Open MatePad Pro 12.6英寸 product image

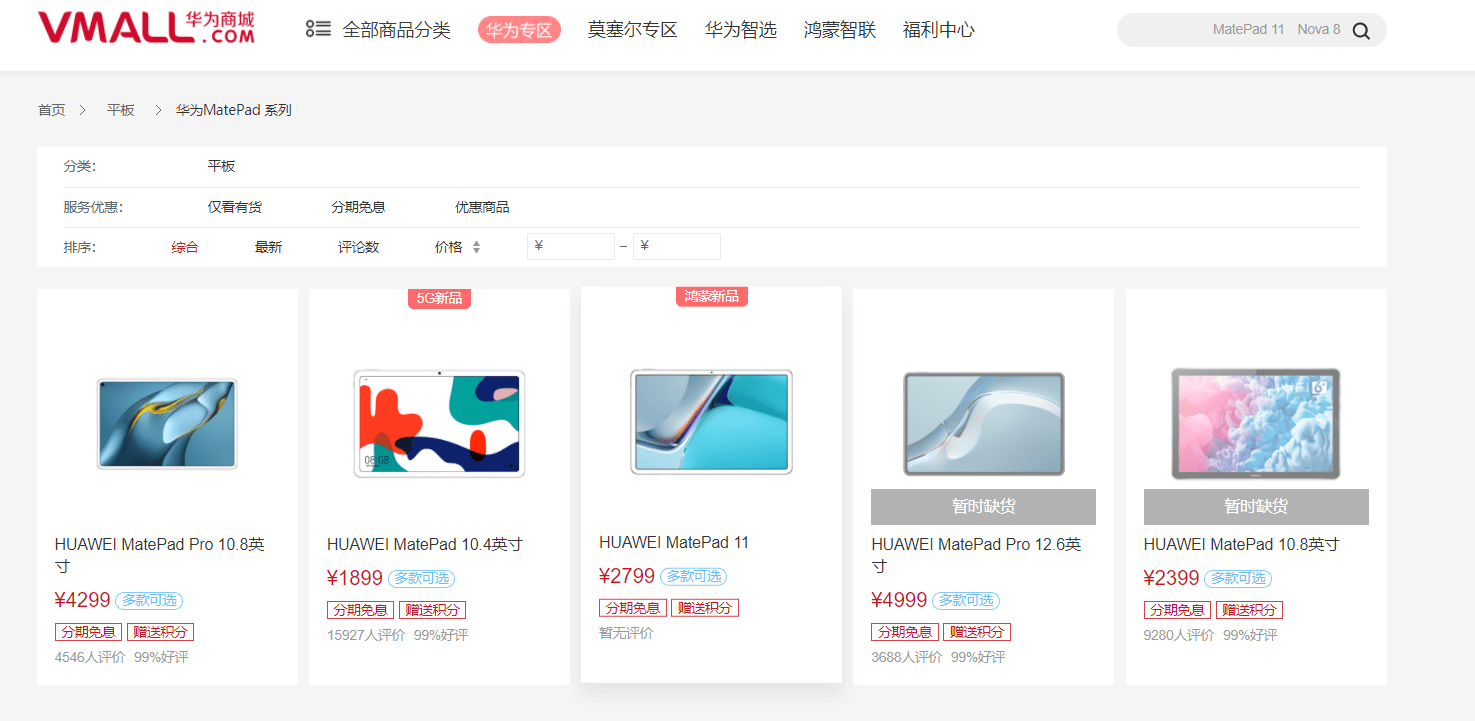tap(984, 423)
